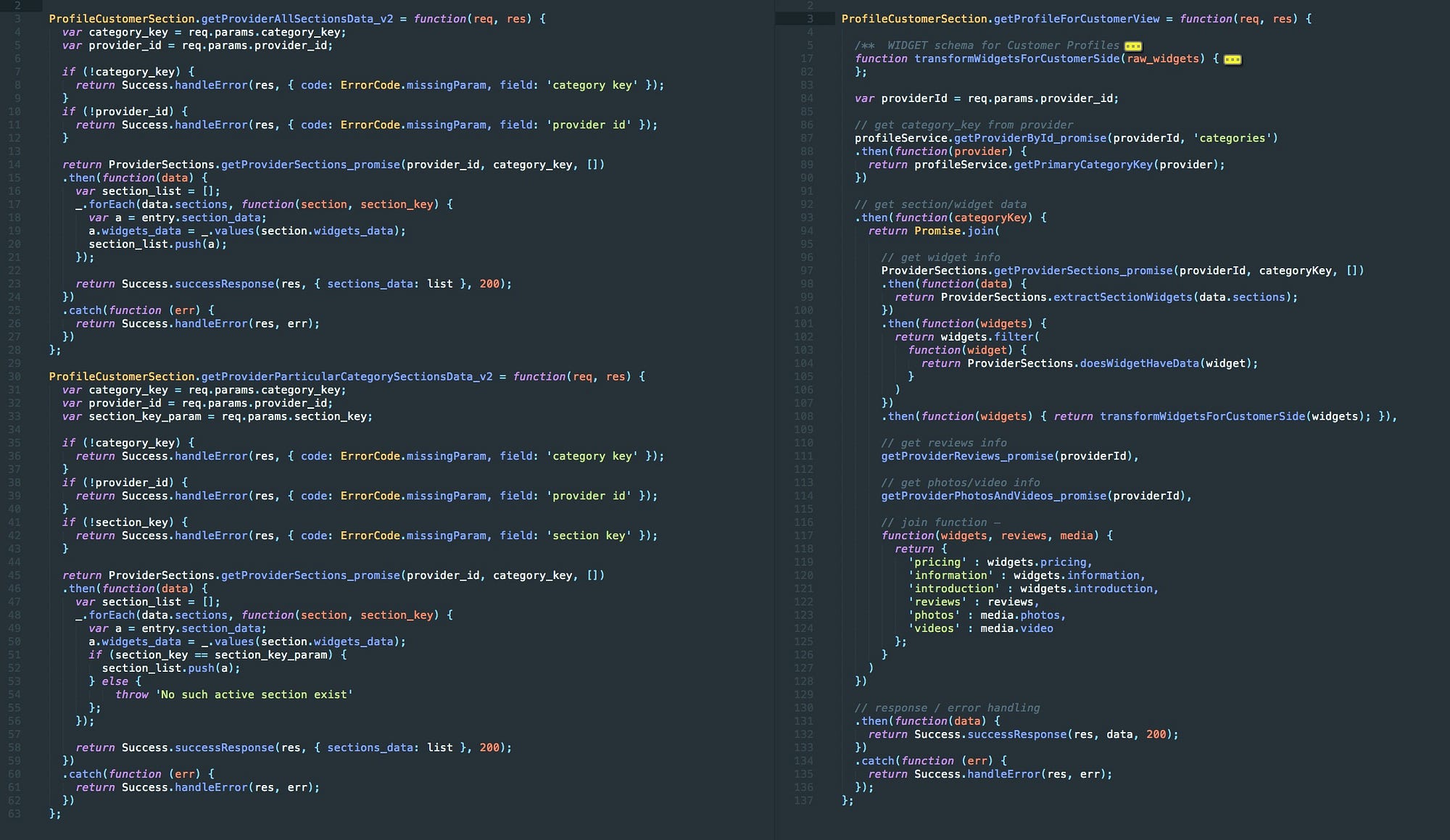This screenshot has width=1450, height=840.
Task: Click getProviderReviews_promise call
Action: click(967, 456)
